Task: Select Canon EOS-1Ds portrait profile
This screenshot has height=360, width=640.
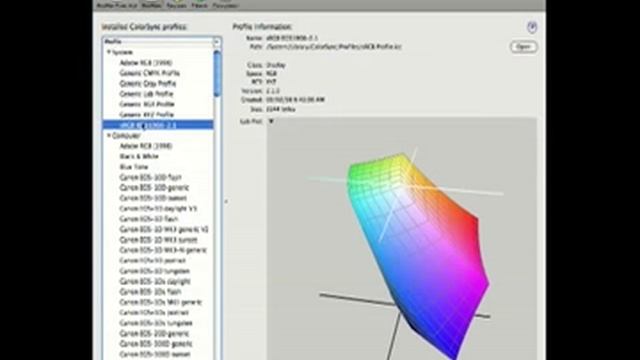Action: tap(154, 313)
